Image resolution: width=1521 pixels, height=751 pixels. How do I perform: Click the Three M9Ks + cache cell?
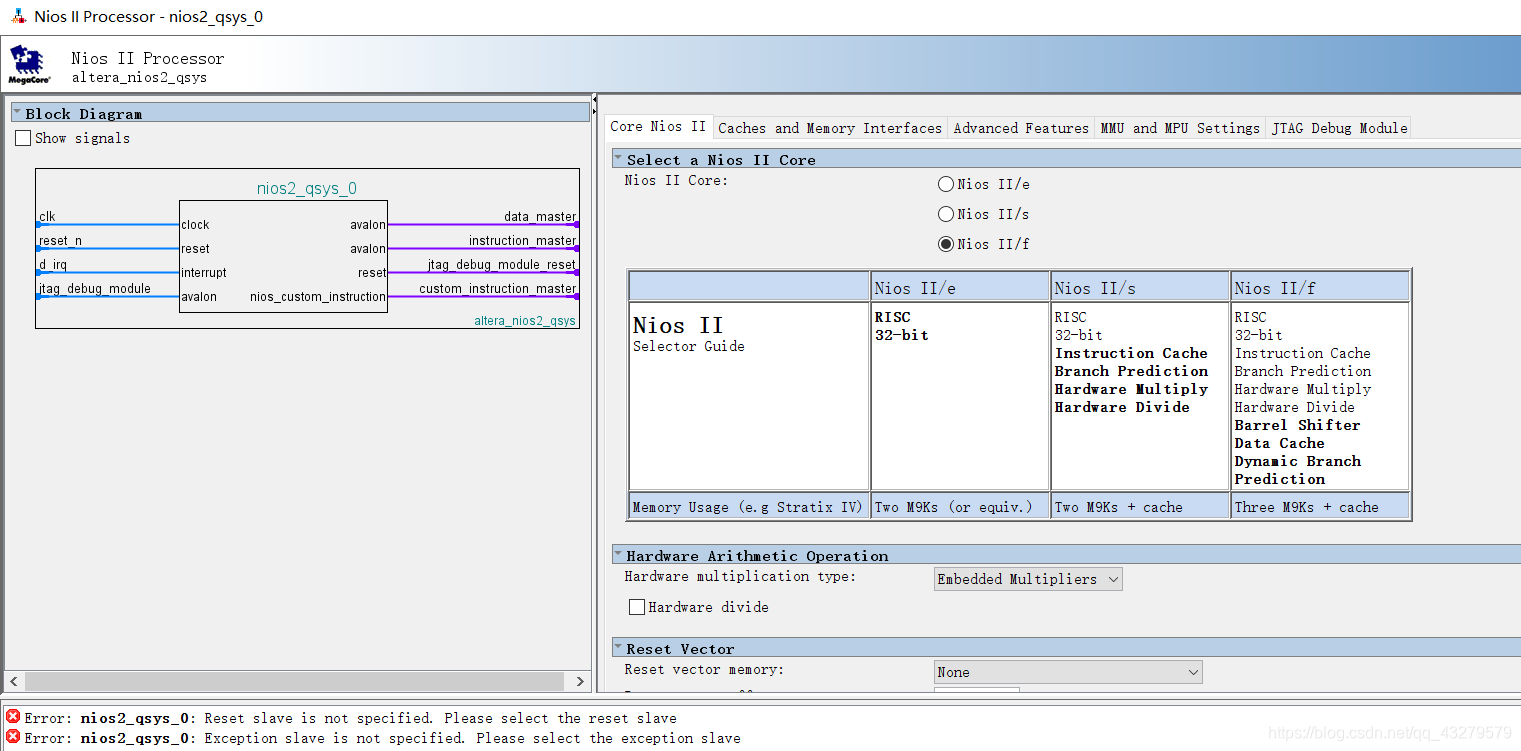coord(1320,506)
